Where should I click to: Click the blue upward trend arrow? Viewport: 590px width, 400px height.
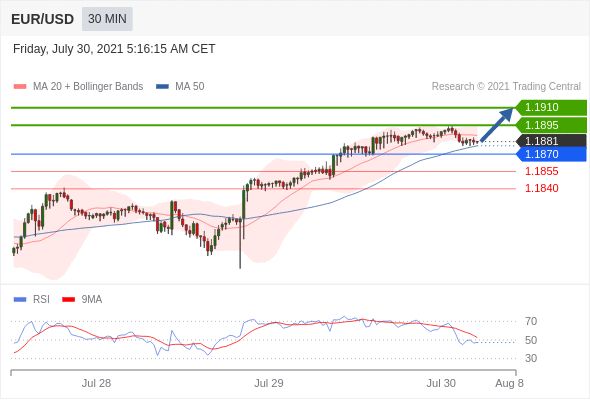pos(497,125)
